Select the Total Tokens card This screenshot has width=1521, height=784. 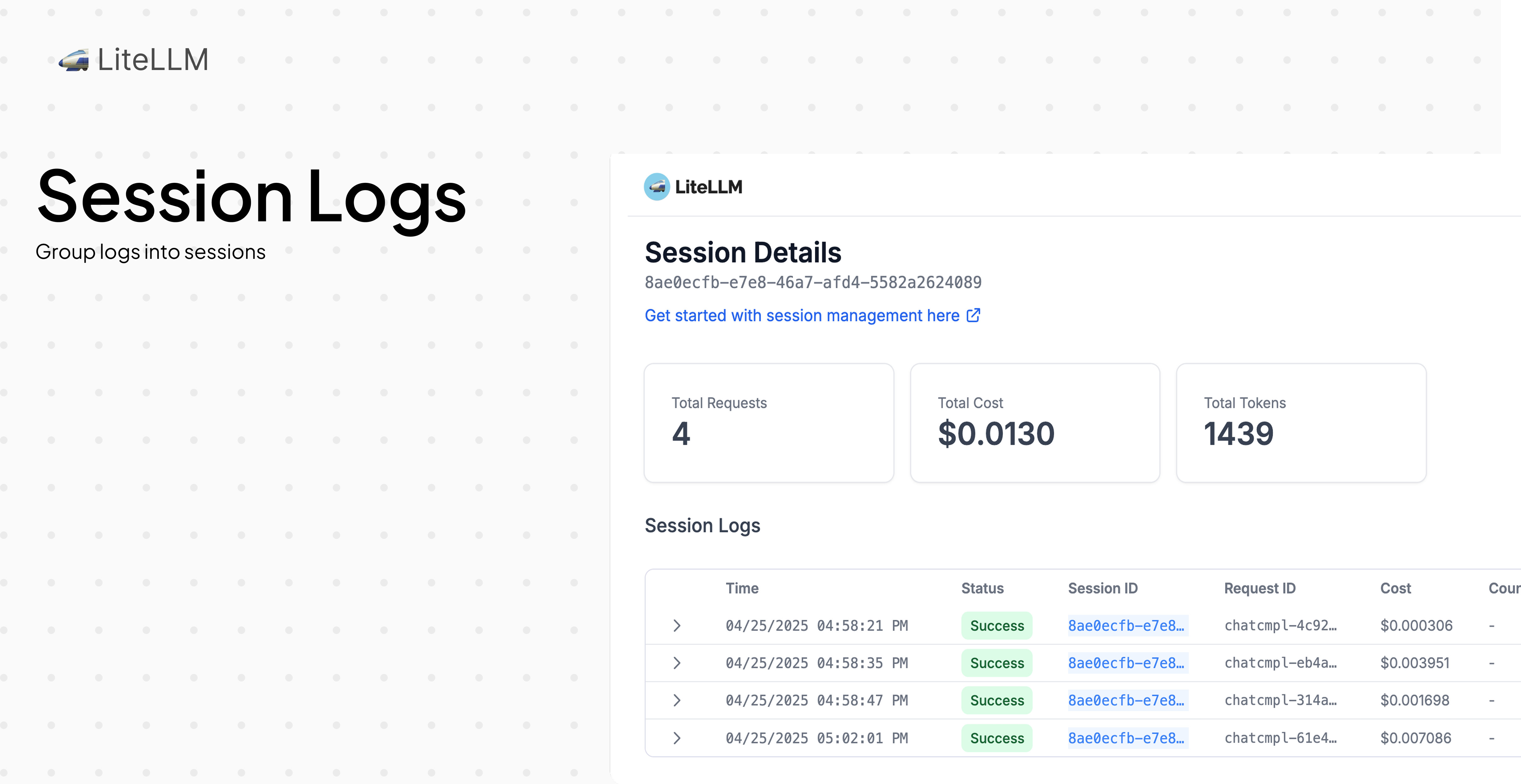pyautogui.click(x=1301, y=423)
